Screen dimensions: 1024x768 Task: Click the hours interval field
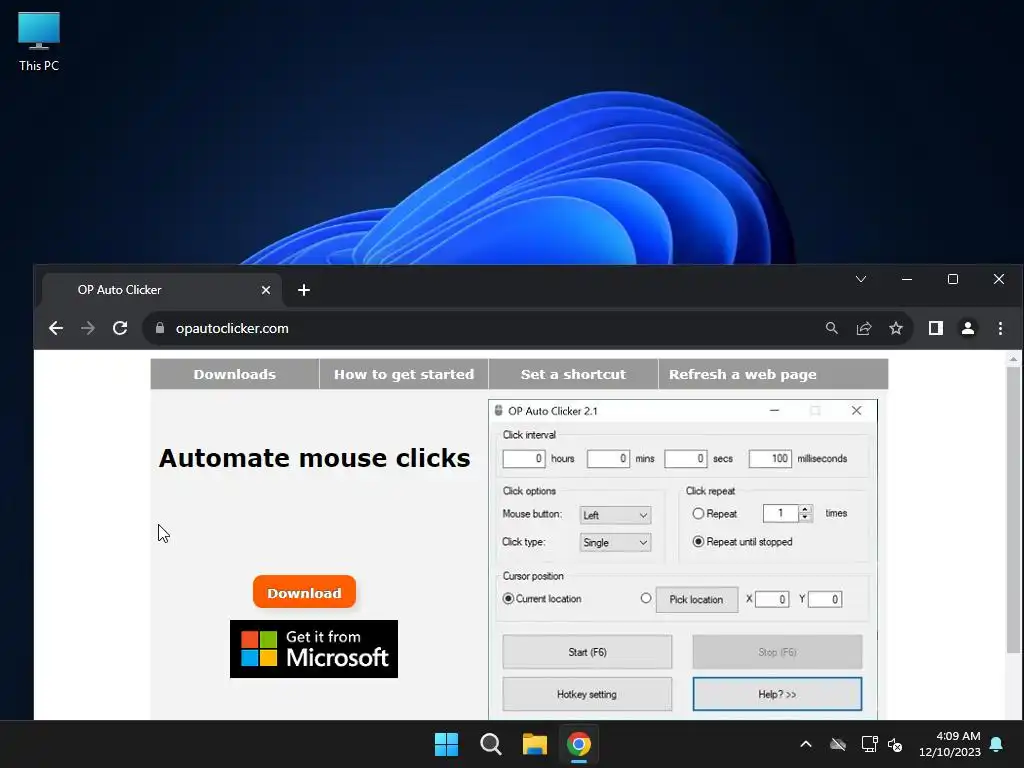point(524,458)
